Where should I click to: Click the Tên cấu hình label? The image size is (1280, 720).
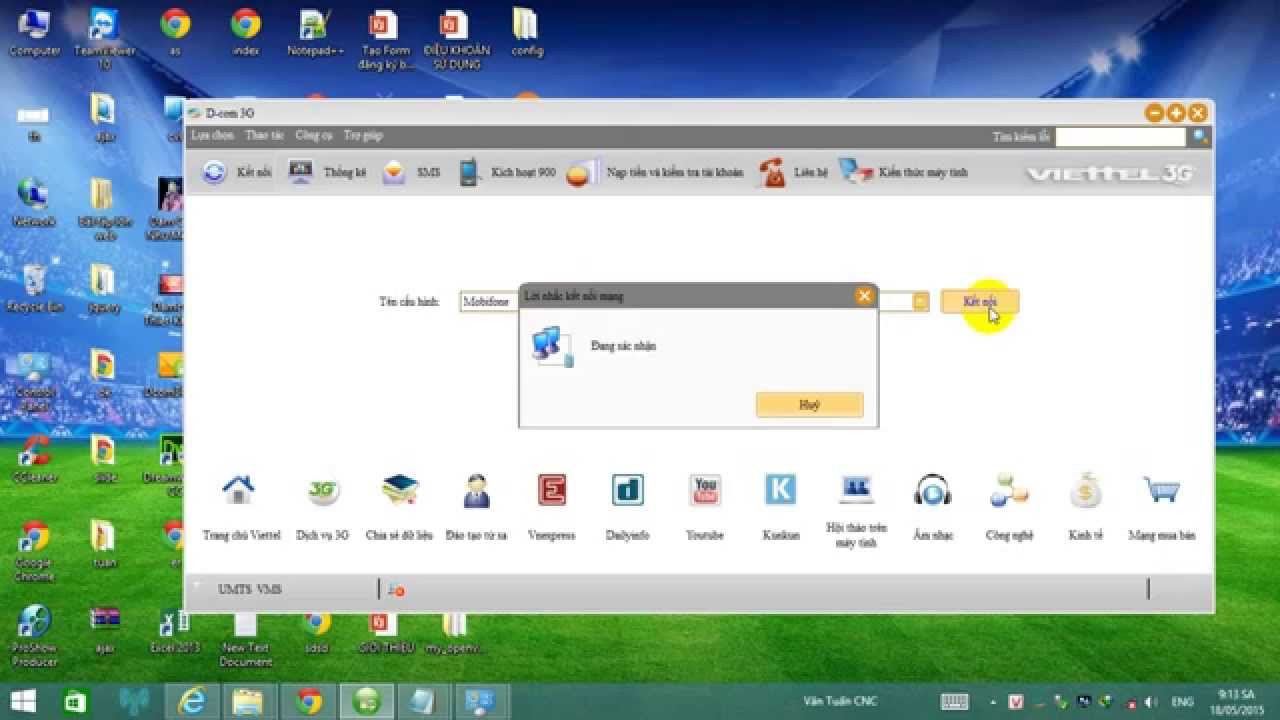(409, 301)
